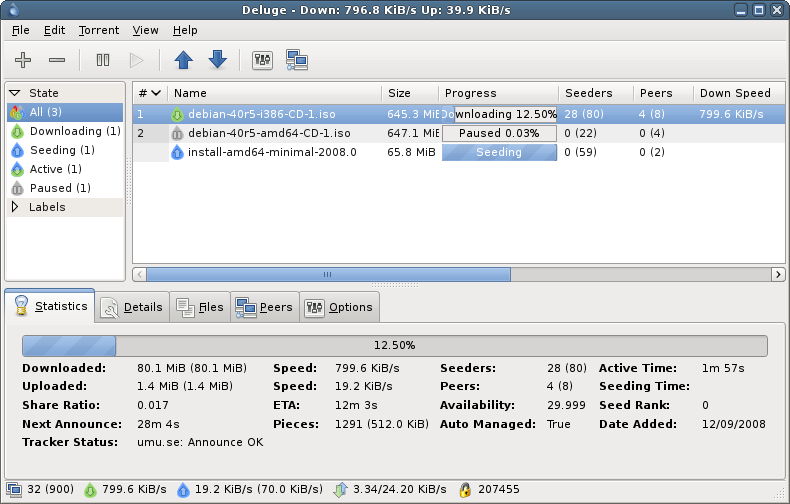Click the # column sort arrow
790x504 pixels.
point(156,93)
